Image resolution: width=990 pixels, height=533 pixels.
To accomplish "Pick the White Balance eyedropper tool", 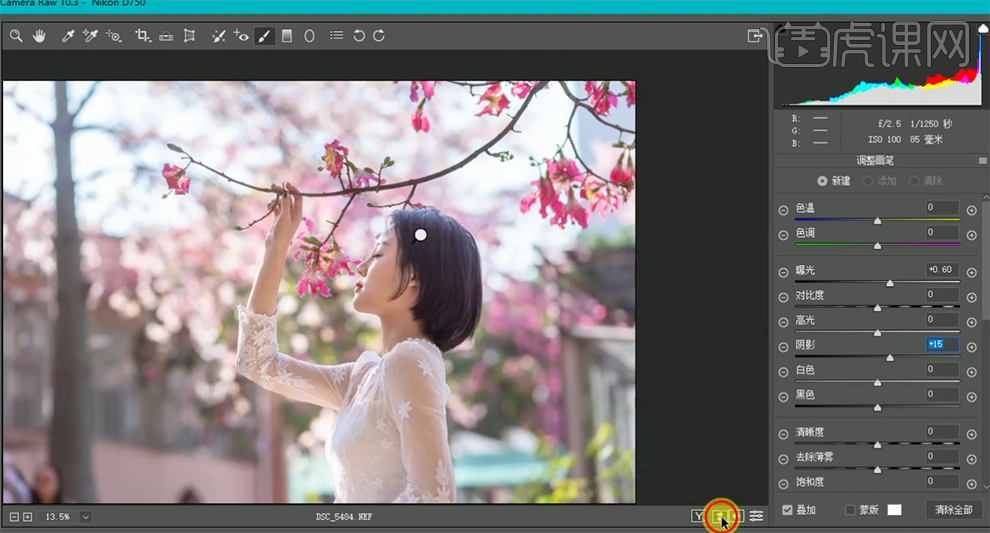I will click(68, 36).
